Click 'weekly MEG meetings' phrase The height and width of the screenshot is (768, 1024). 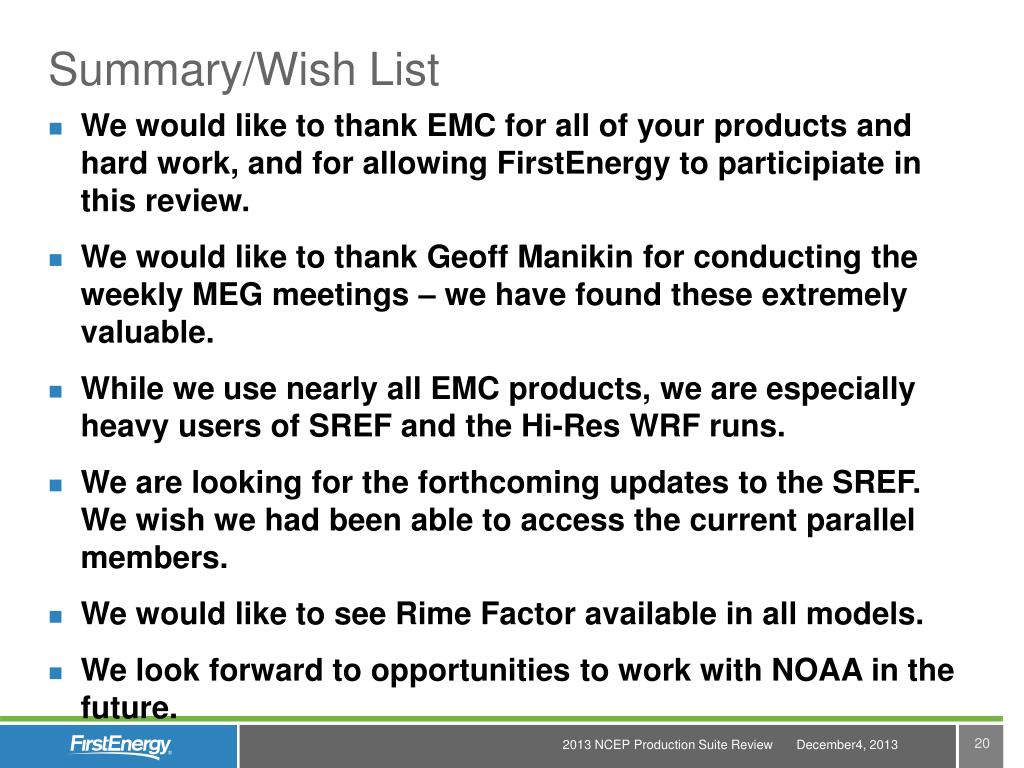pyautogui.click(x=245, y=295)
